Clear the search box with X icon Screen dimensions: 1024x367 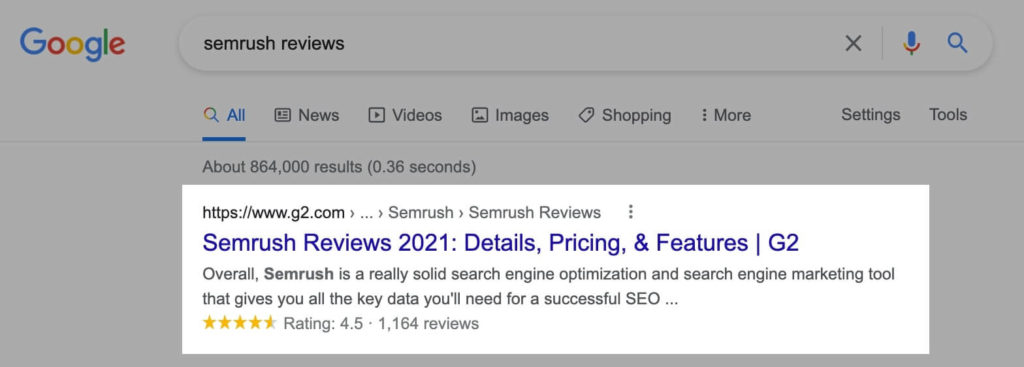pos(853,44)
